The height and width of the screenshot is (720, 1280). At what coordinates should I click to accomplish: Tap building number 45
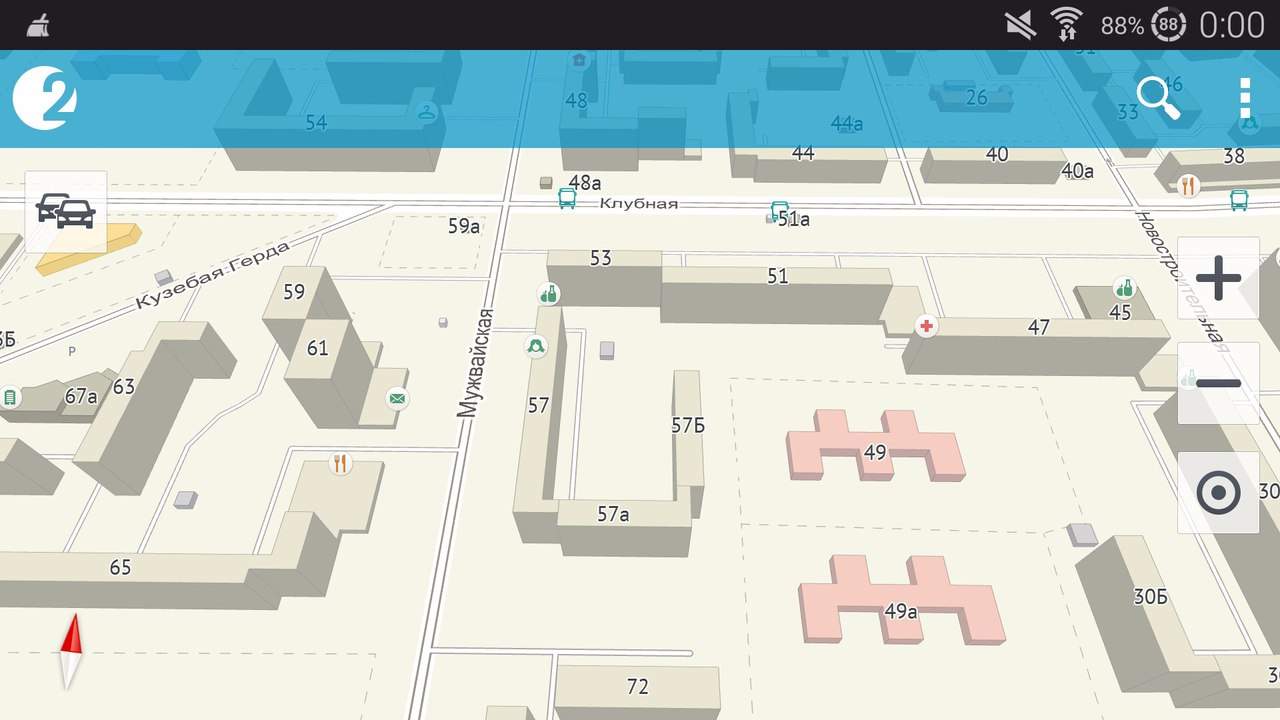(x=1120, y=313)
